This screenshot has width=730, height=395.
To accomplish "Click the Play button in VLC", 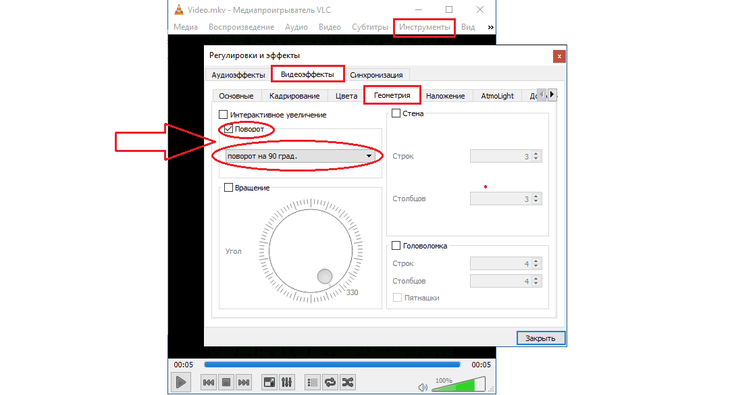I will [181, 382].
